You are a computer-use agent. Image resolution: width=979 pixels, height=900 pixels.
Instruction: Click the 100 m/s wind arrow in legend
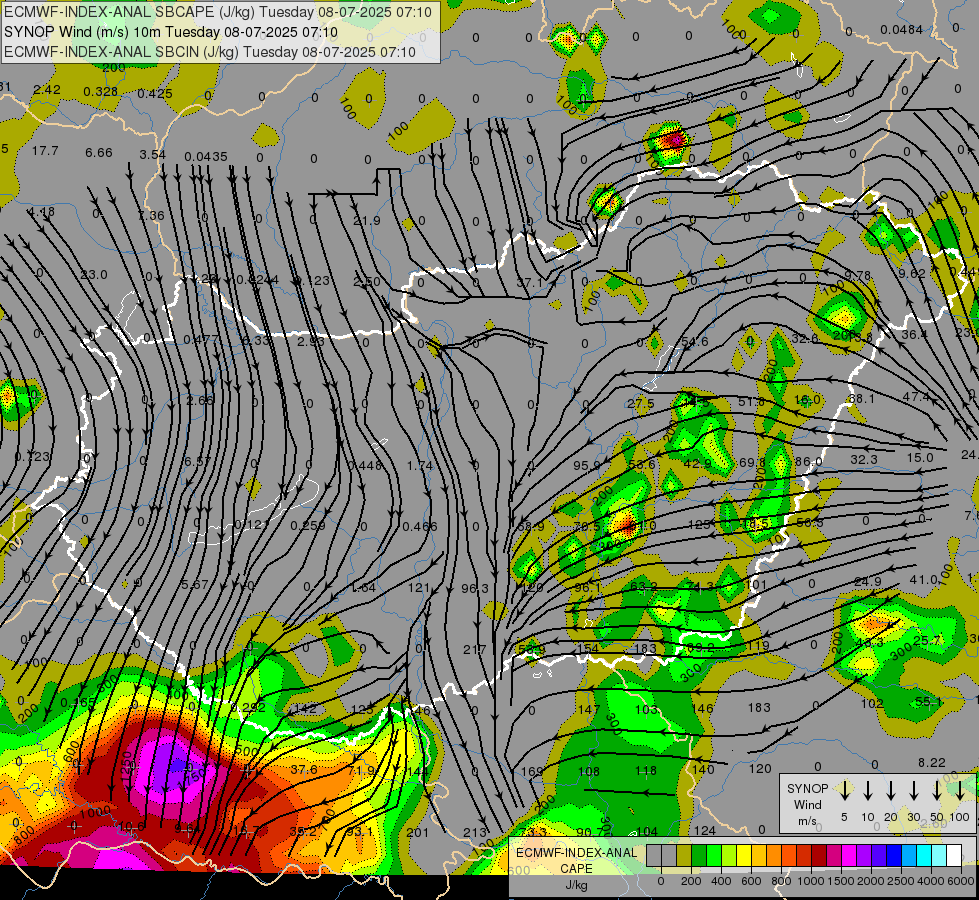click(960, 790)
